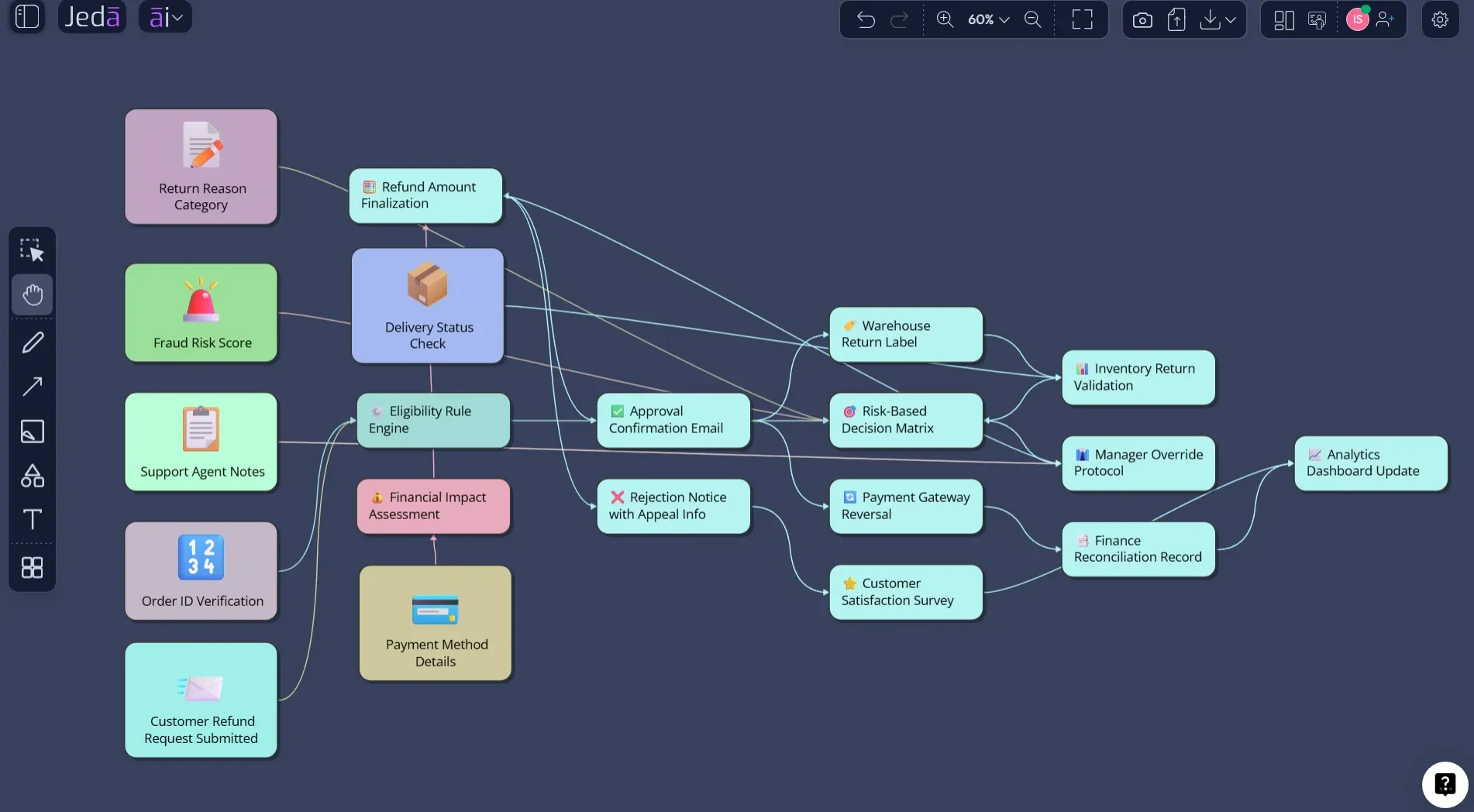The image size is (1474, 812).
Task: Open the shapes tool
Action: (32, 475)
